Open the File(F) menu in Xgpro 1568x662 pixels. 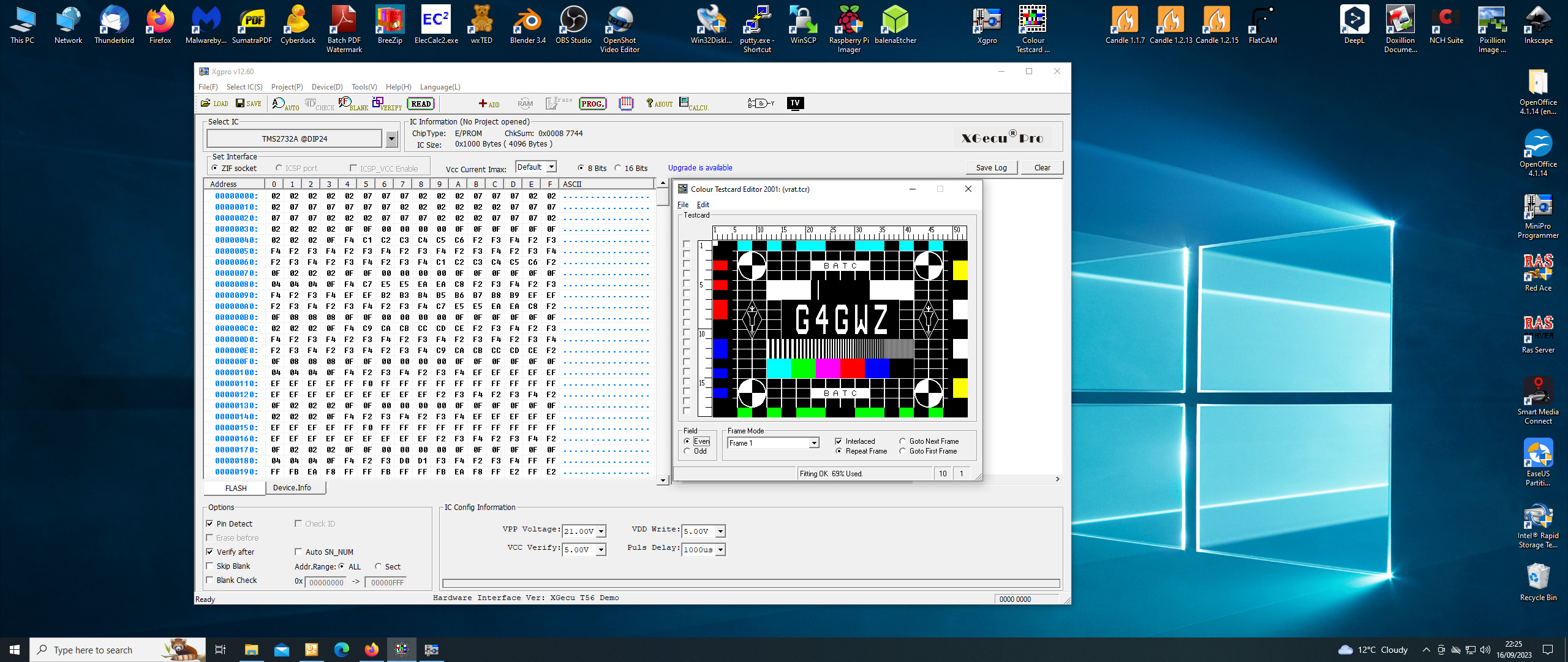(x=208, y=87)
